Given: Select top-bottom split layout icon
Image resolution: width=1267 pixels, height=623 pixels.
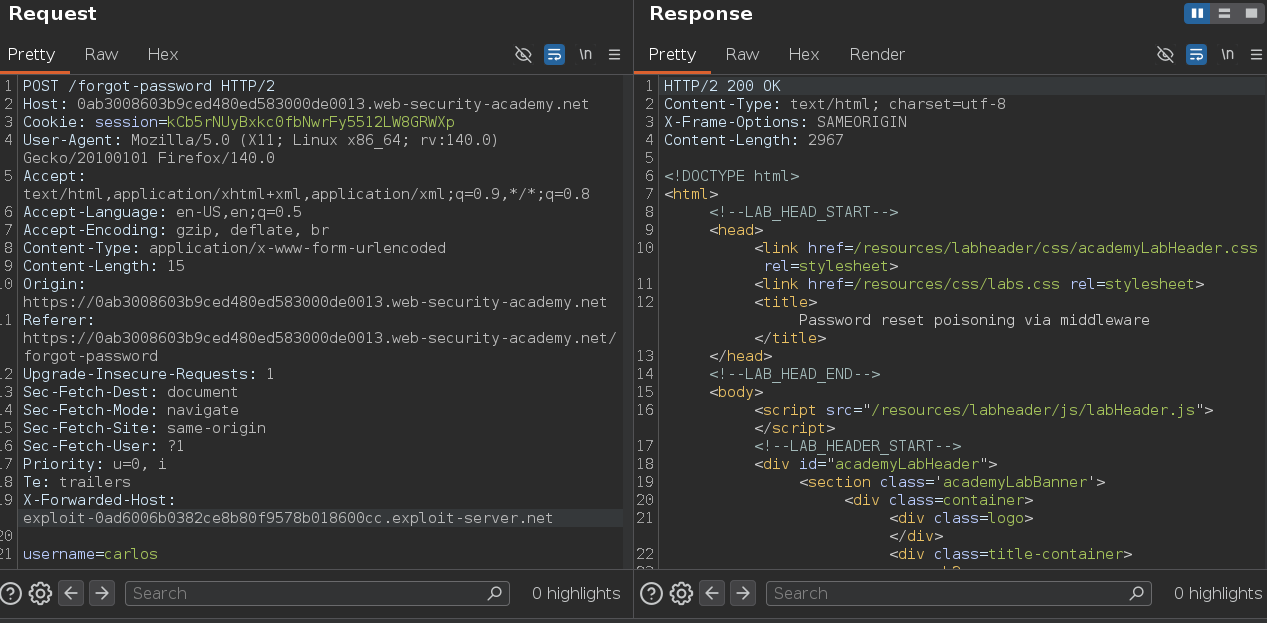Looking at the screenshot, I should (1224, 13).
